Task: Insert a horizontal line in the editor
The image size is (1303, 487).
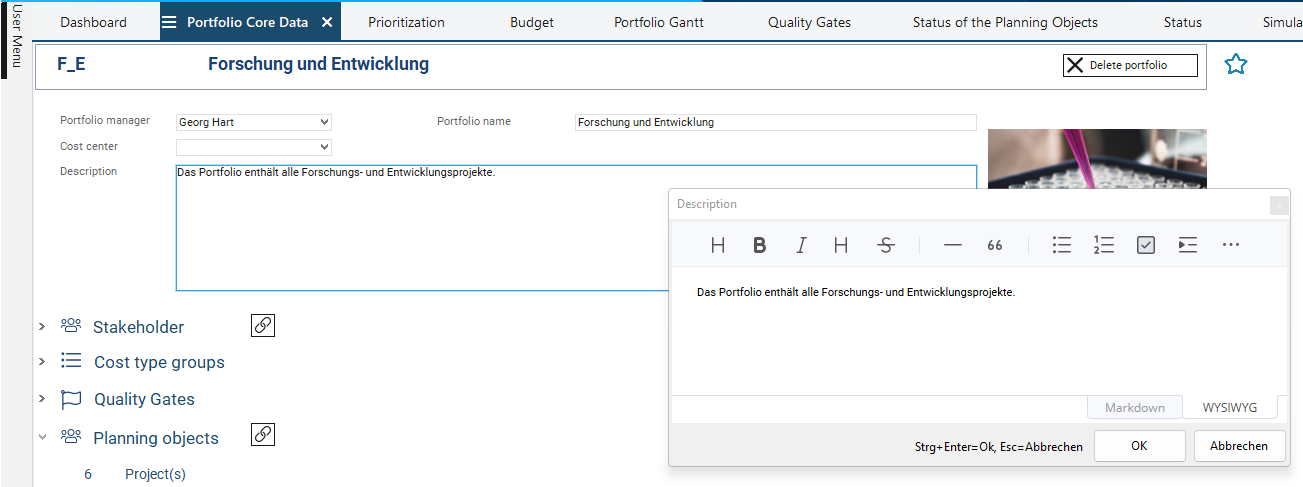Action: [952, 245]
